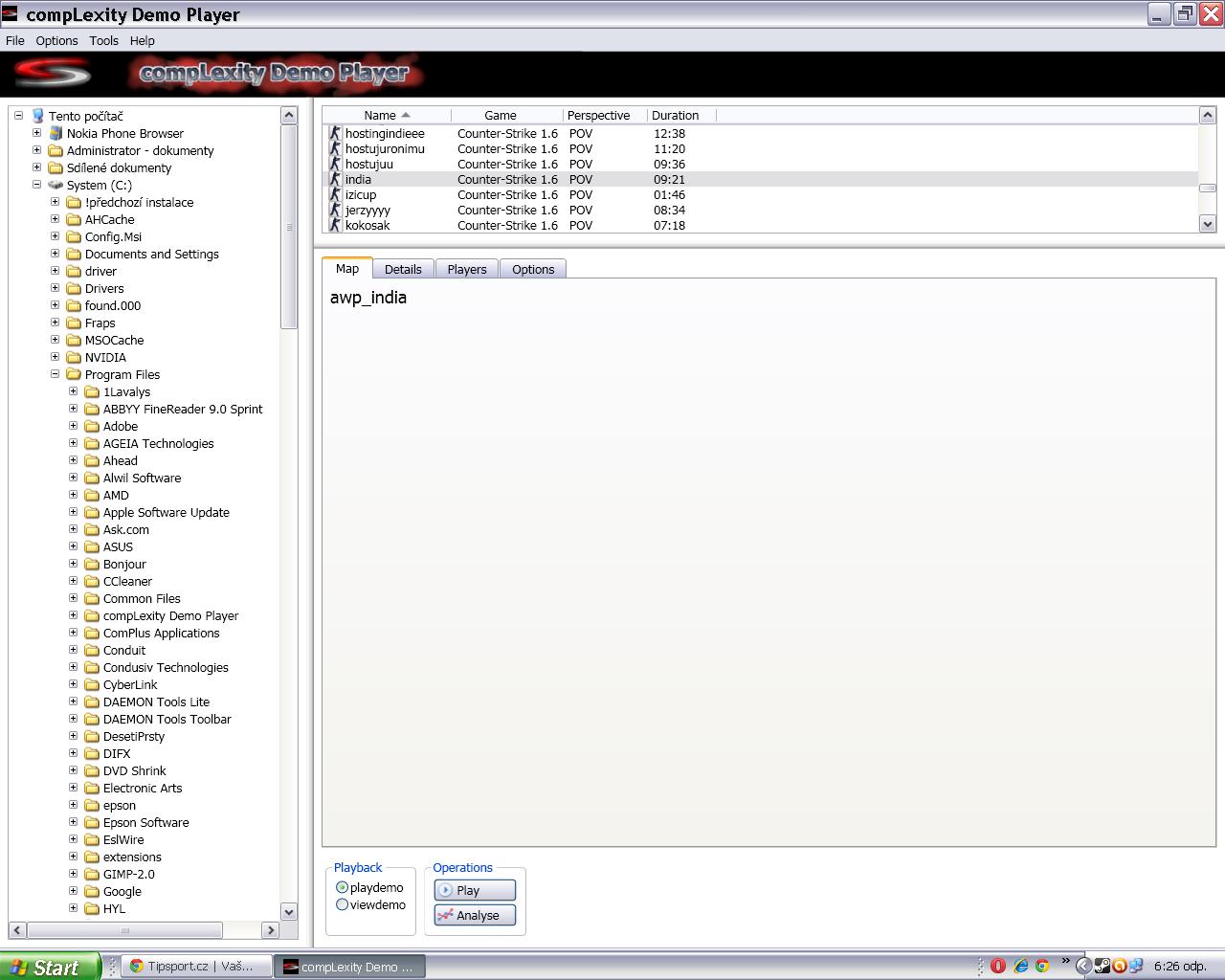Screen dimensions: 1225x980
Task: Click the DAEMON Tools Lite folder icon
Action: pyautogui.click(x=92, y=702)
